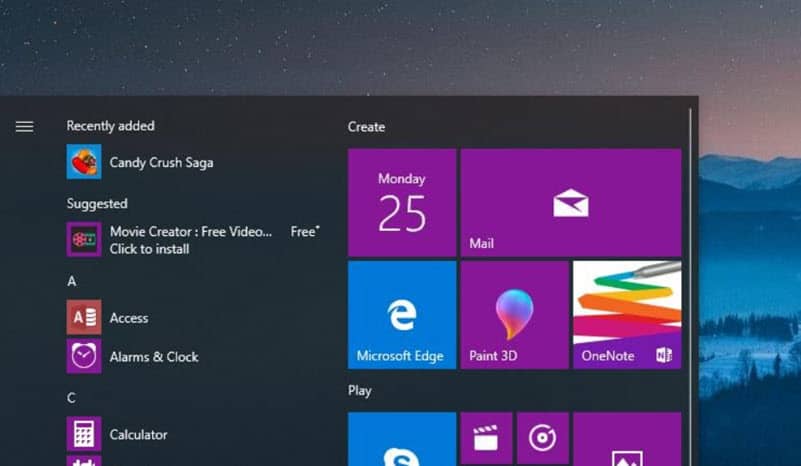Open the Skype tile
Screen dimensions: 801x466
coord(402,439)
